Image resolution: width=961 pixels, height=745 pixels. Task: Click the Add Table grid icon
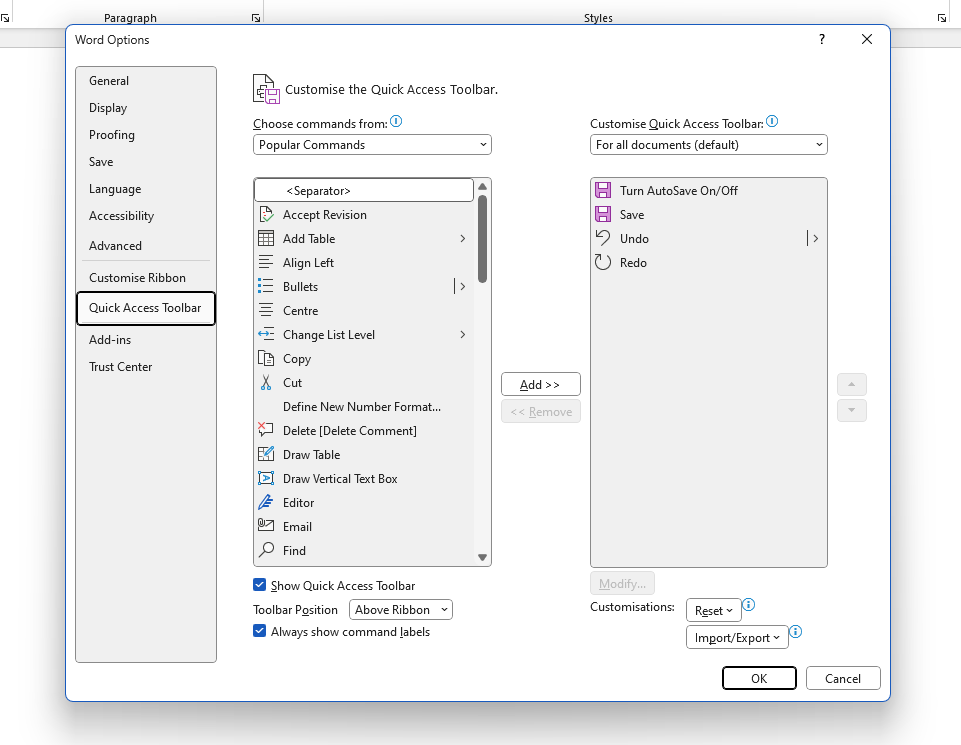pos(266,238)
